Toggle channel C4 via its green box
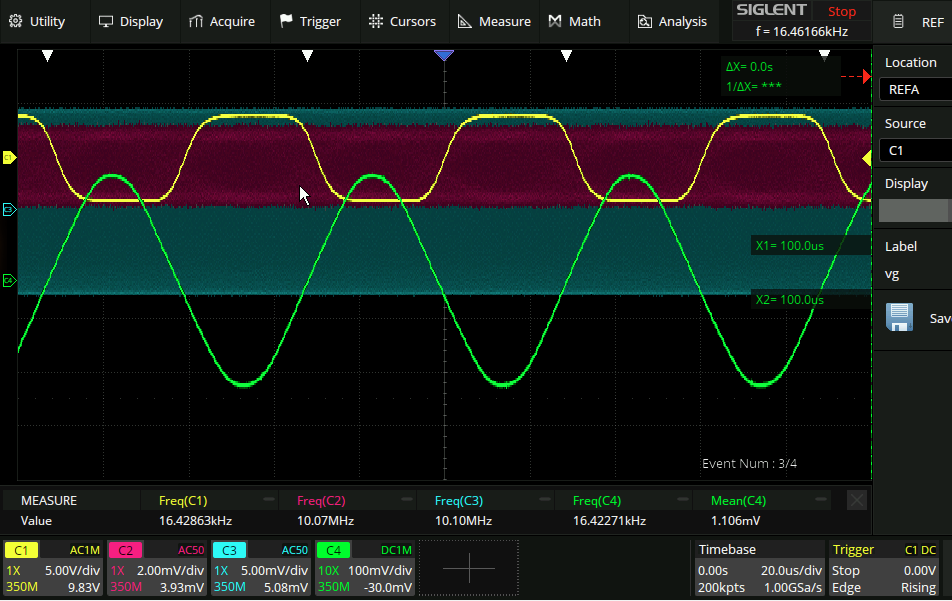Screen dimensions: 952x601 [x=334, y=550]
